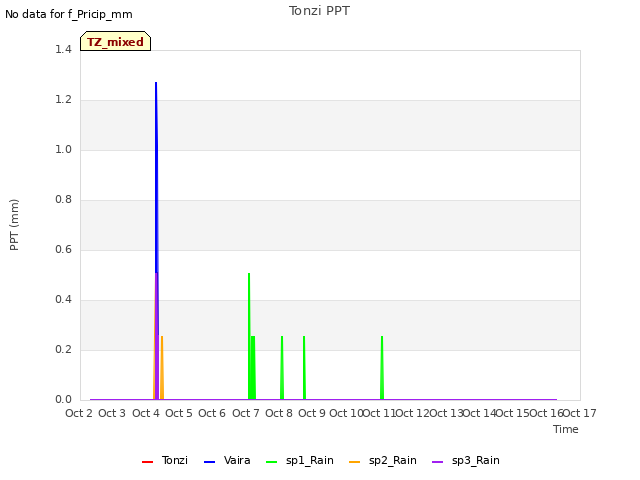Click the 0.8 y-axis tick label
The height and width of the screenshot is (480, 640).
(63, 200)
